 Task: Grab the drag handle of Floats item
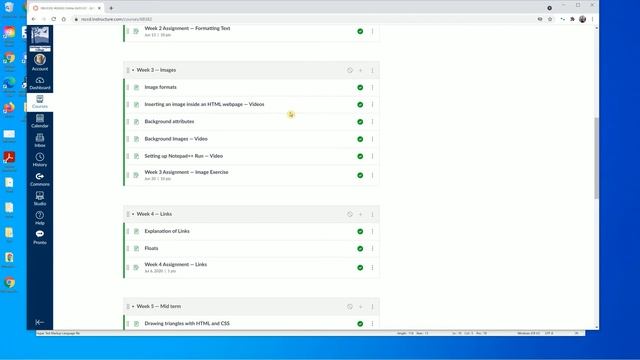128,249
